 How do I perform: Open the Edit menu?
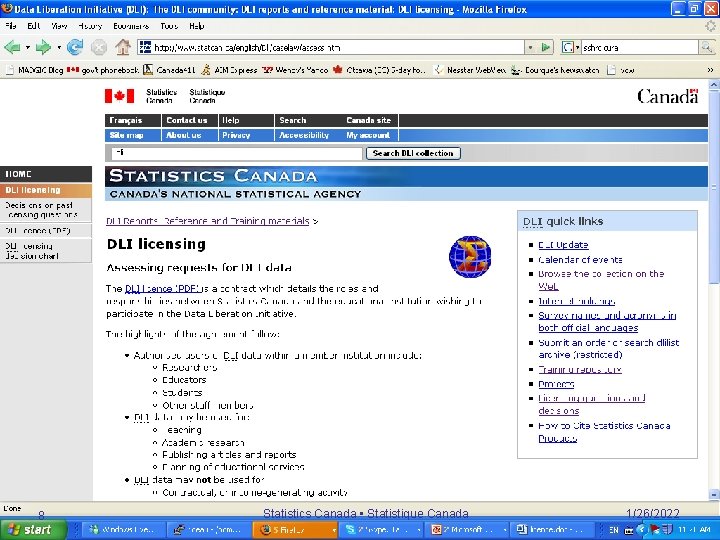click(x=34, y=26)
